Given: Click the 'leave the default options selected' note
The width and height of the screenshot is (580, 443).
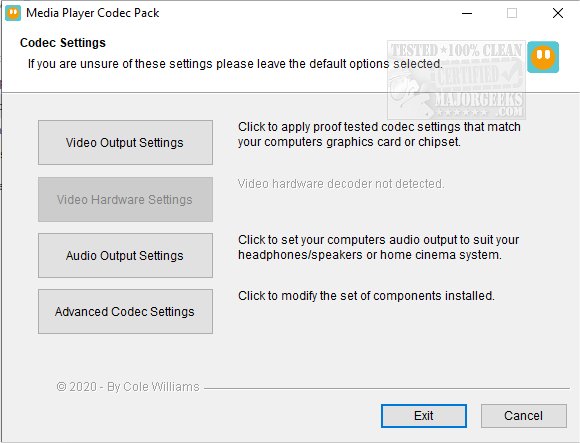Looking at the screenshot, I should pos(235,64).
